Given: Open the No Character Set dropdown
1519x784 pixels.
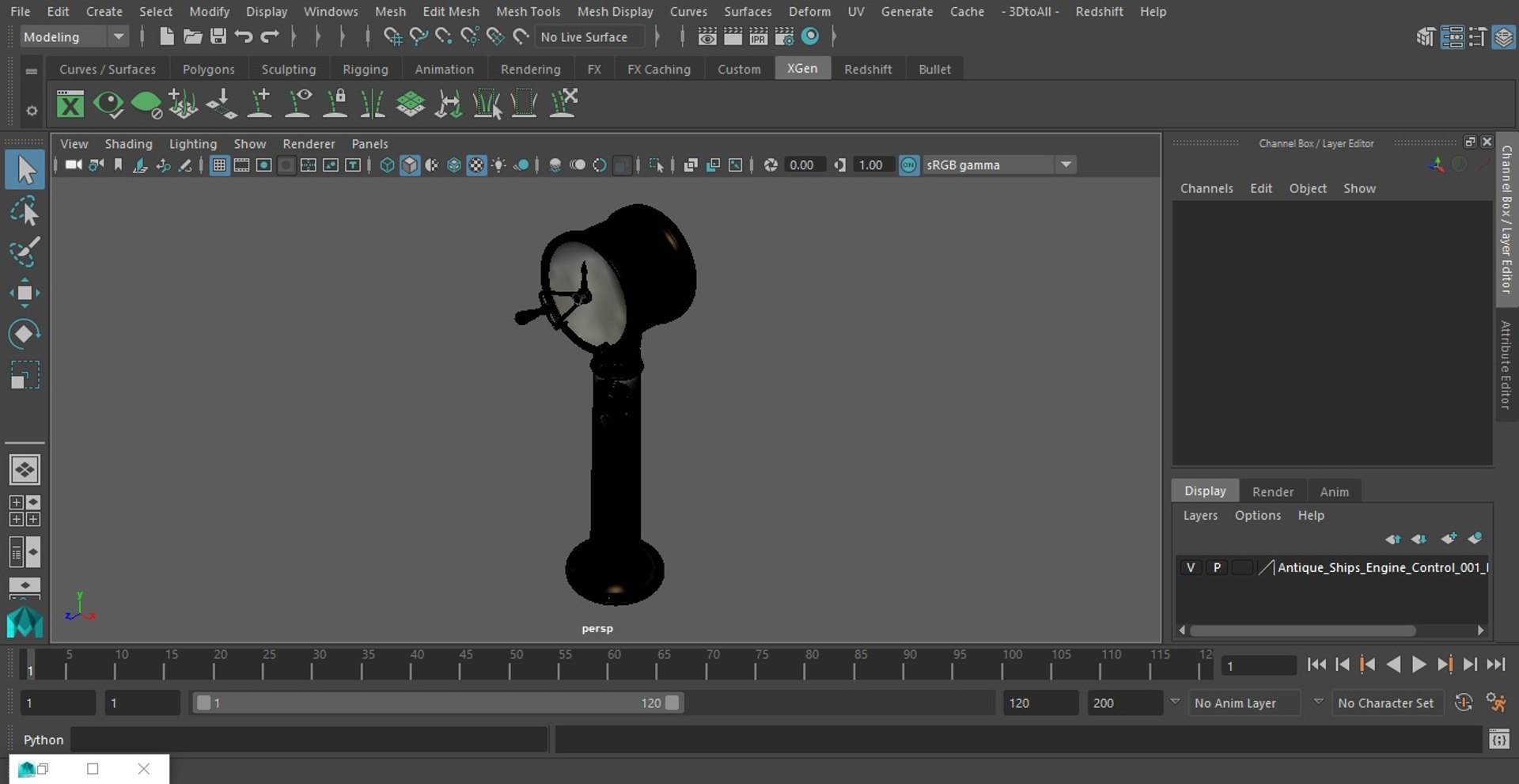Looking at the screenshot, I should click(x=1388, y=703).
